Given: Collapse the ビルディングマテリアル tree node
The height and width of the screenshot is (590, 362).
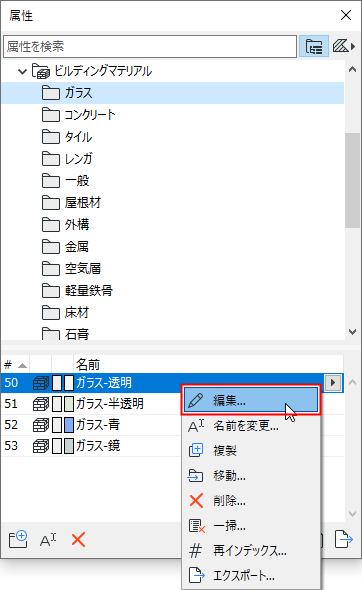Looking at the screenshot, I should tap(22, 71).
